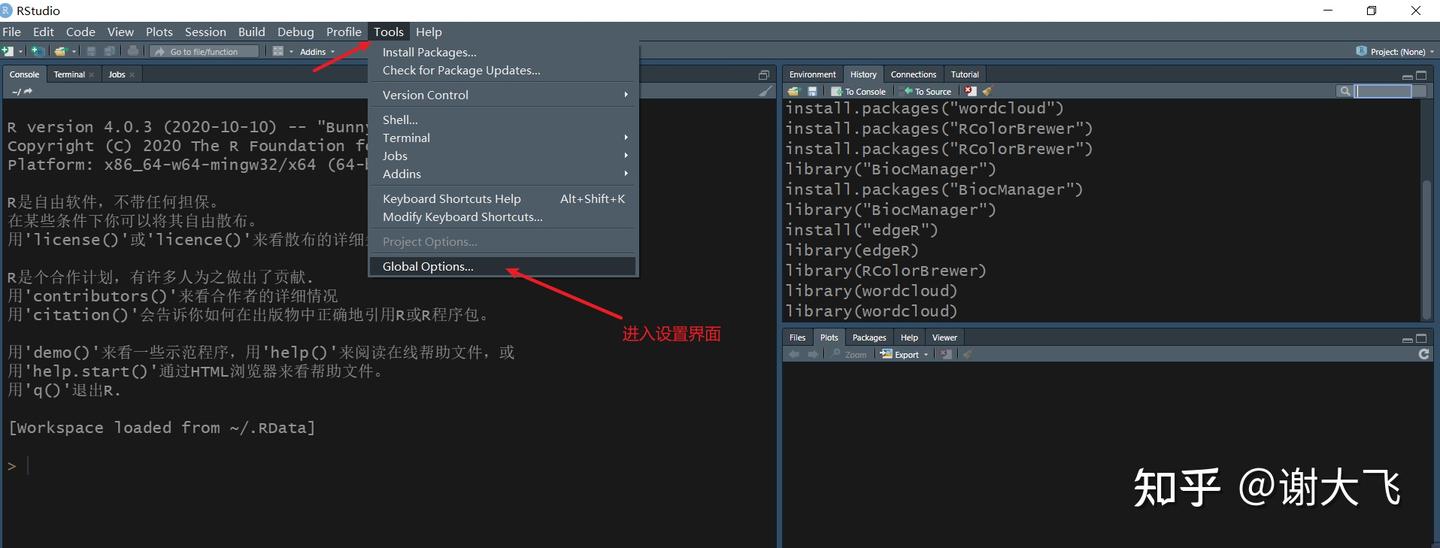Expand the Addins submenu in Tools

503,174
